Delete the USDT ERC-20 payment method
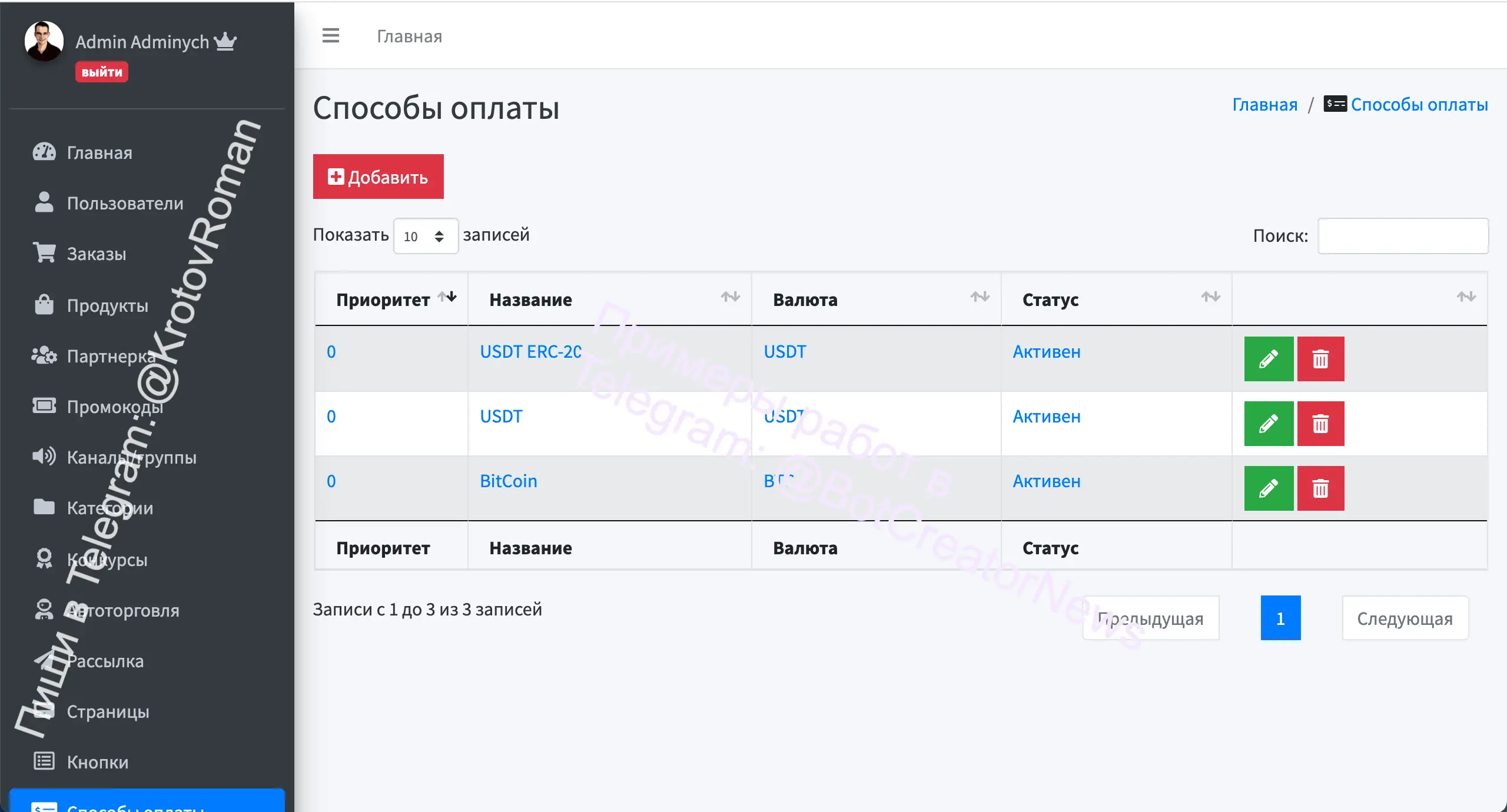Viewport: 1507px width, 812px height. pos(1320,359)
